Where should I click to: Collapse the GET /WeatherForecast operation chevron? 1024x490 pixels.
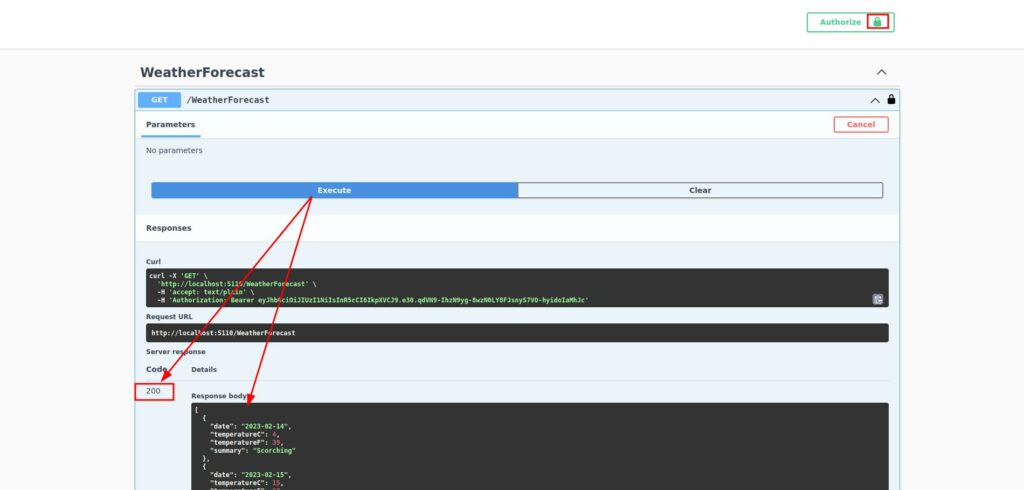coord(875,100)
